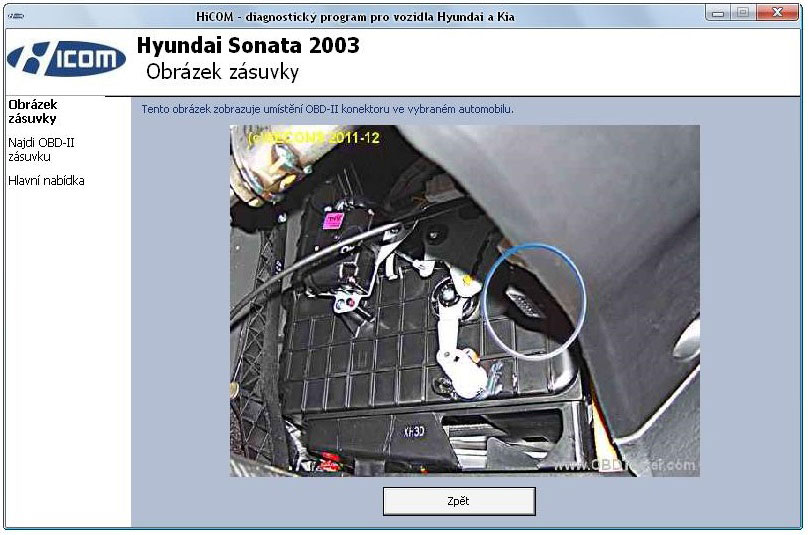Maximize the HiCOM window
Viewport: 809px width, 535px height.
tap(743, 13)
